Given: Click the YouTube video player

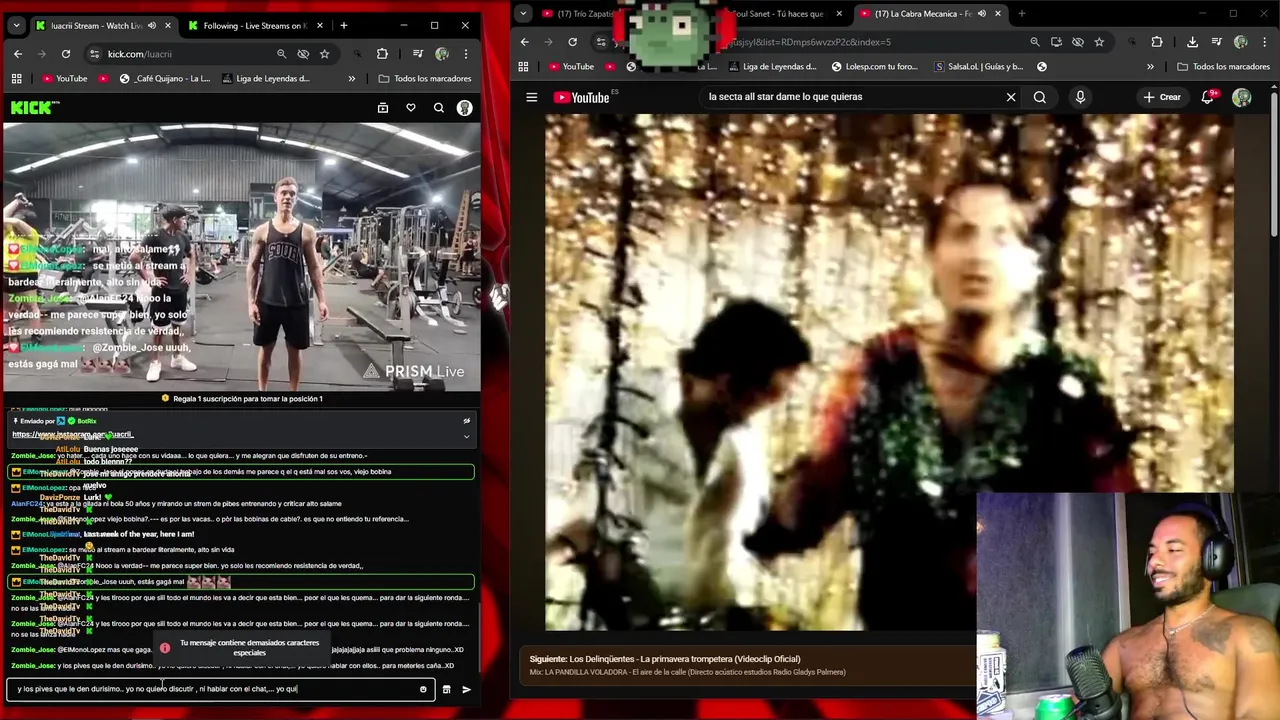Looking at the screenshot, I should pos(889,372).
